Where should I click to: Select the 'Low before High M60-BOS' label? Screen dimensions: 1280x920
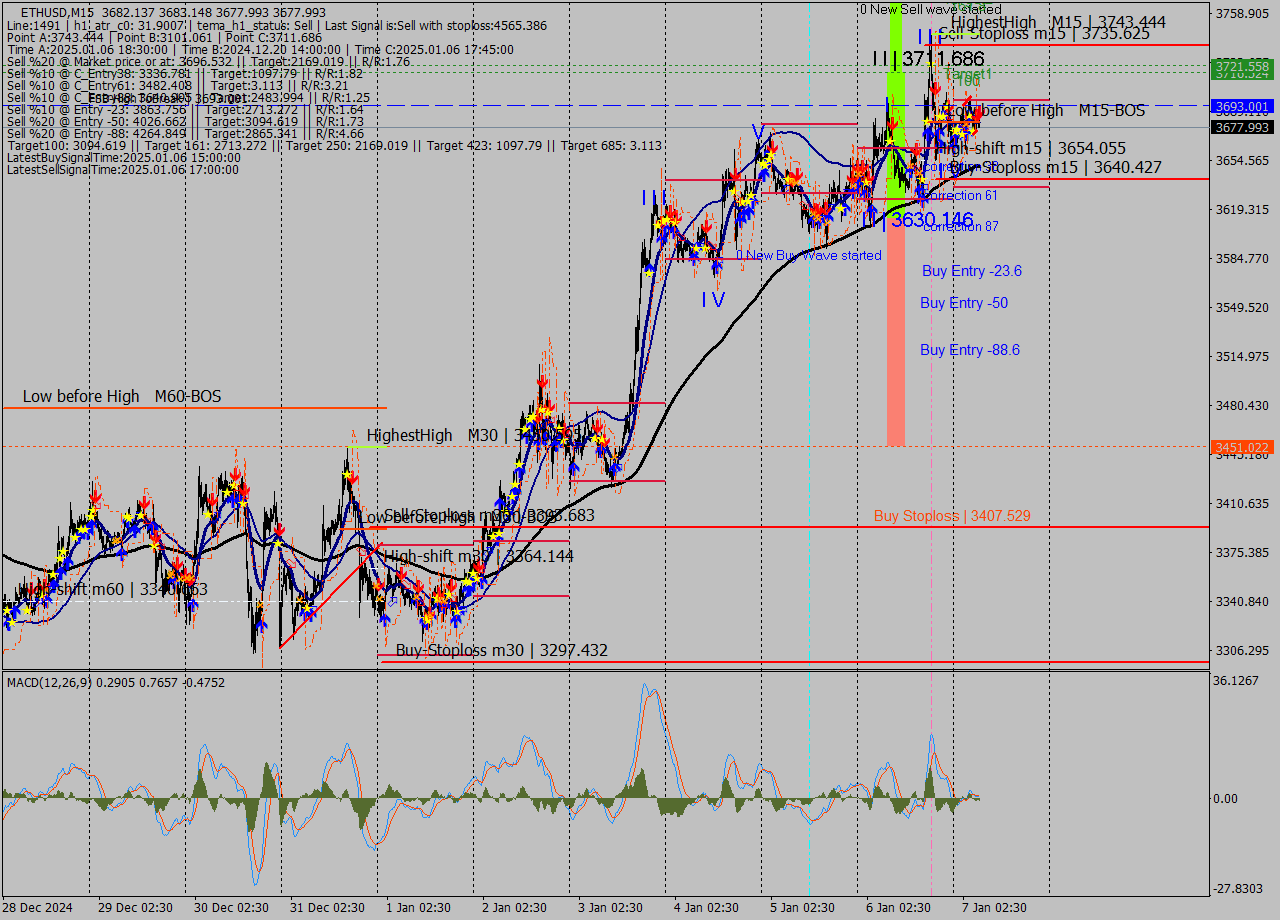pyautogui.click(x=122, y=397)
